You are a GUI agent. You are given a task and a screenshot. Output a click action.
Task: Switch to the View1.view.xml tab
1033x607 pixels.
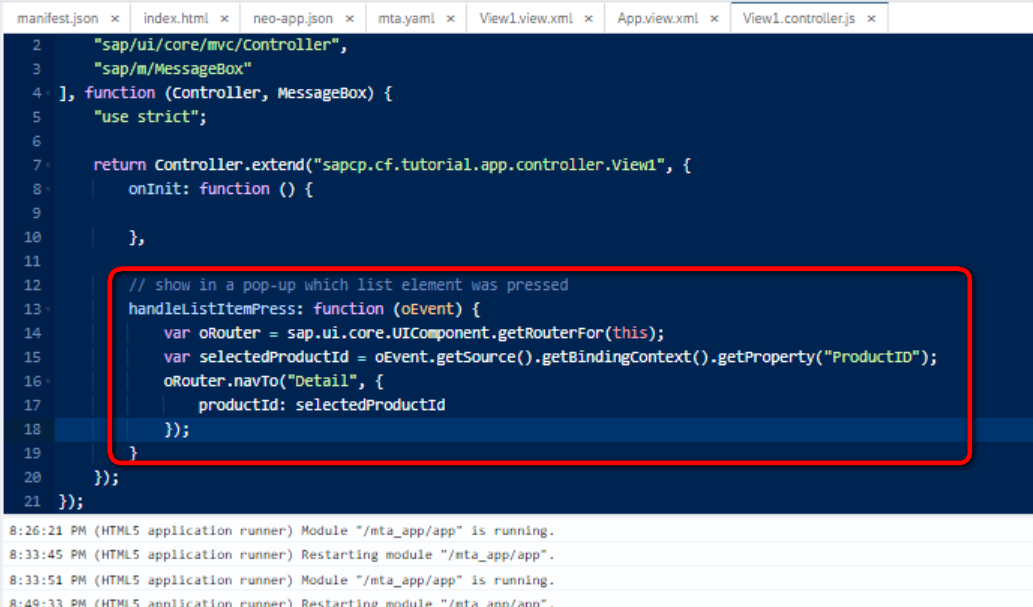pos(526,18)
